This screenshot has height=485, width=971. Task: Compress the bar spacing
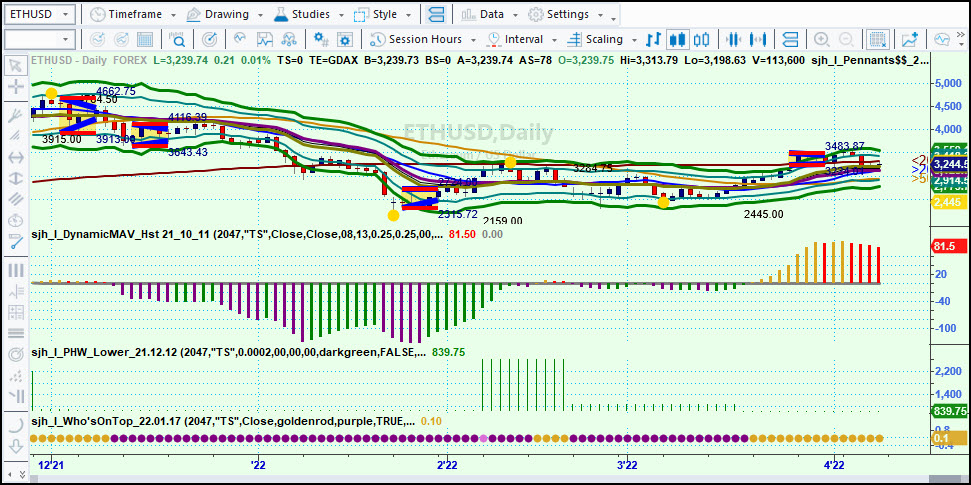pyautogui.click(x=733, y=40)
